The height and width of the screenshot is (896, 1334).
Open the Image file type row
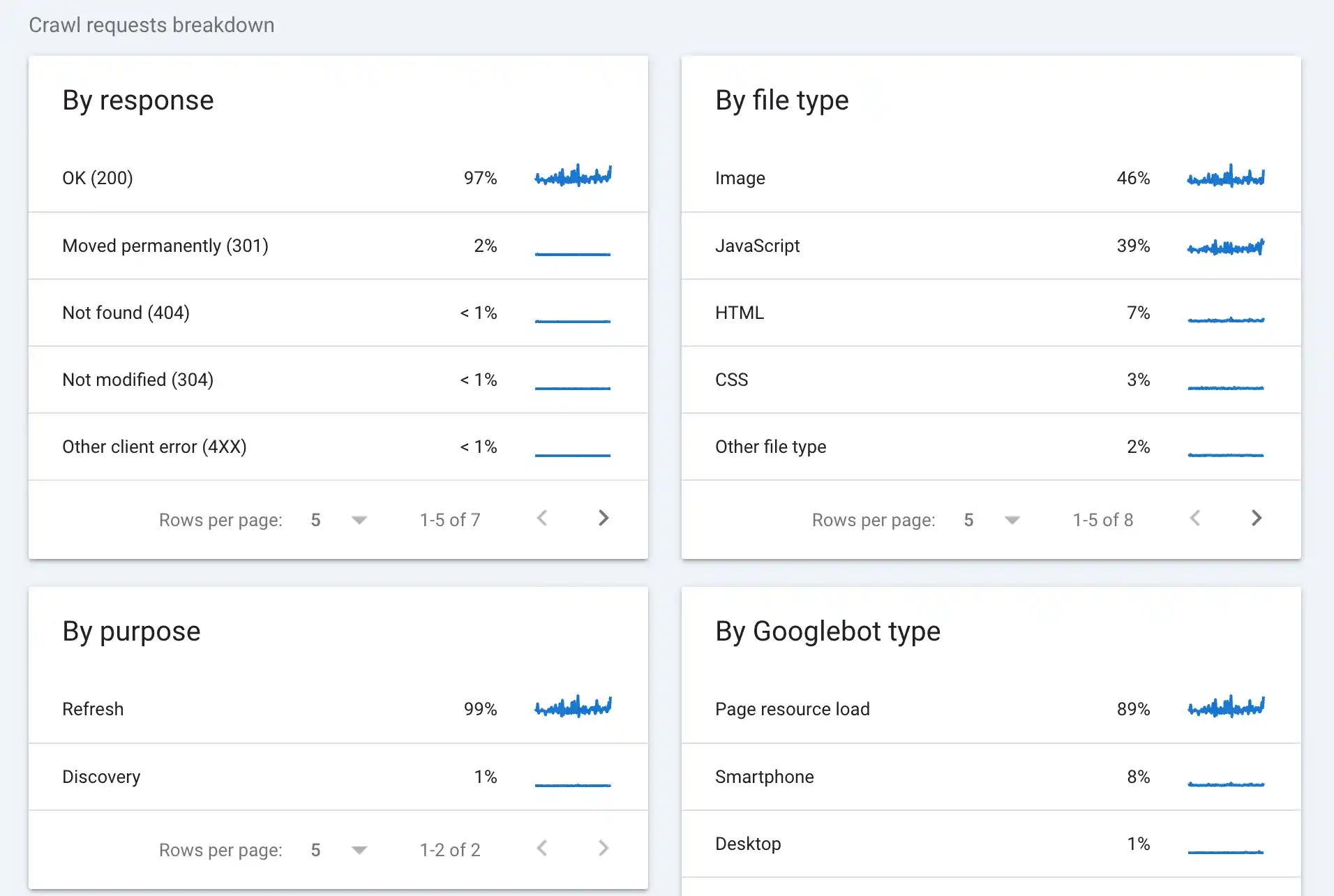click(991, 178)
